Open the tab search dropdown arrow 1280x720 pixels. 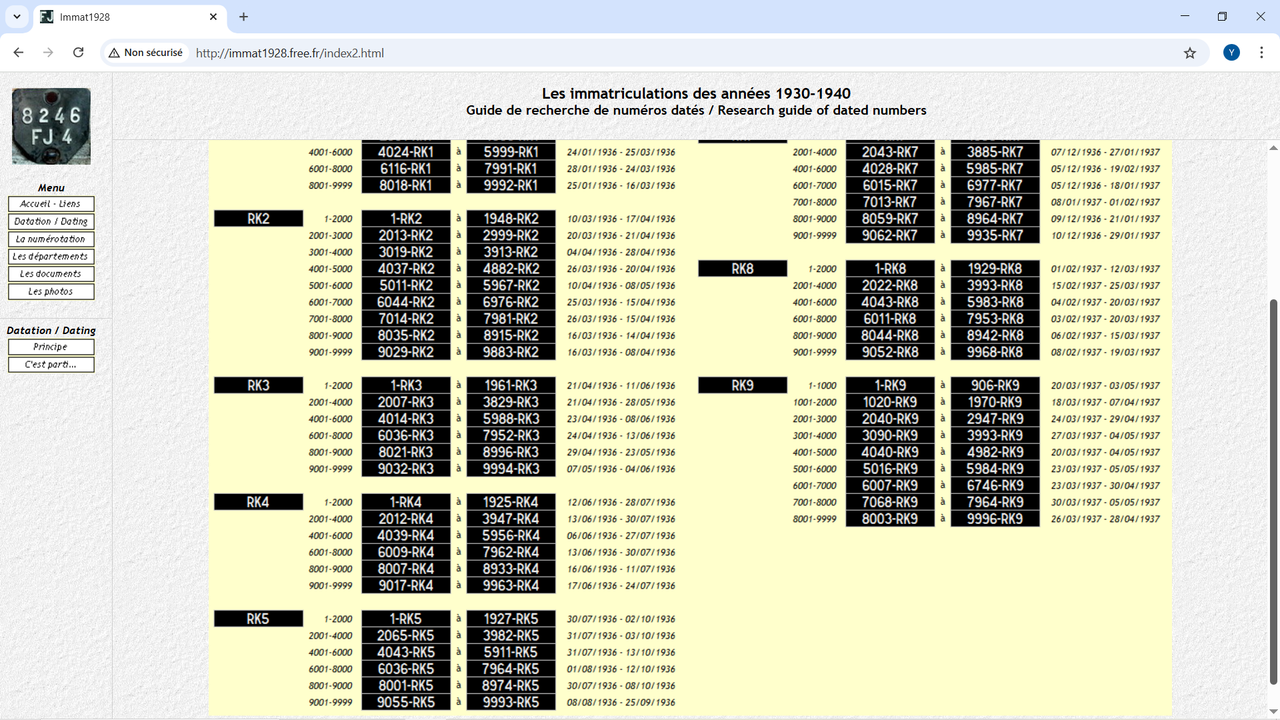[x=17, y=17]
